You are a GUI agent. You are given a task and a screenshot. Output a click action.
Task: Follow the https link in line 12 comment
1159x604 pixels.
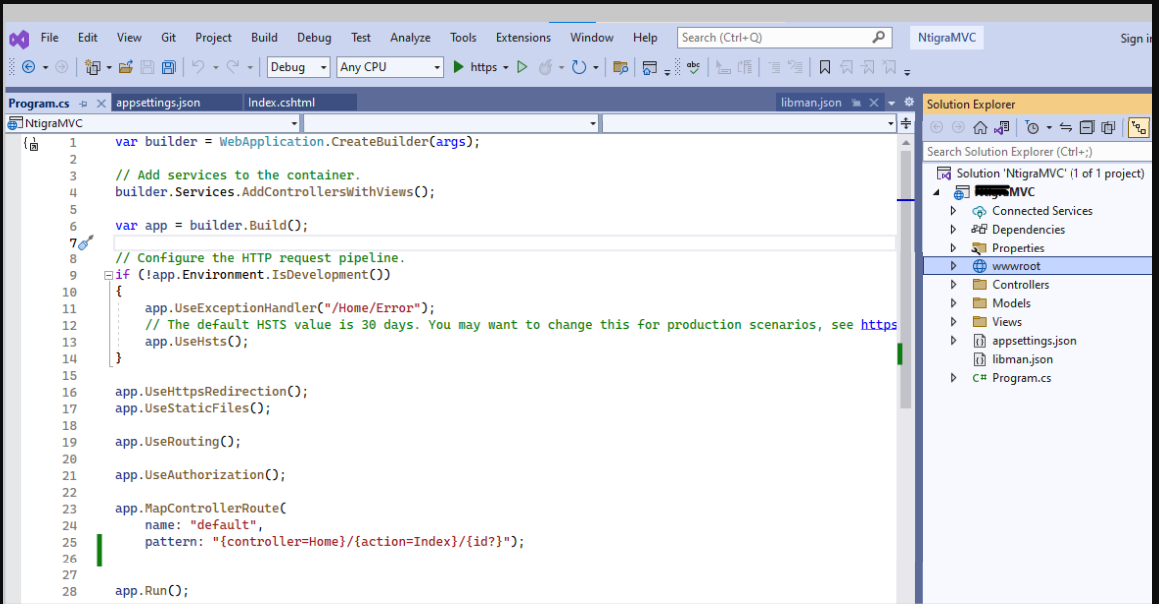coord(879,325)
